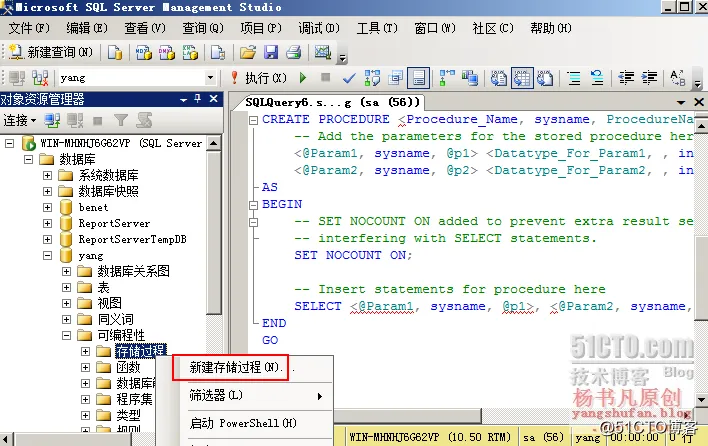
Task: Click the Object Explorer filter funnel icon
Action: tap(121, 121)
